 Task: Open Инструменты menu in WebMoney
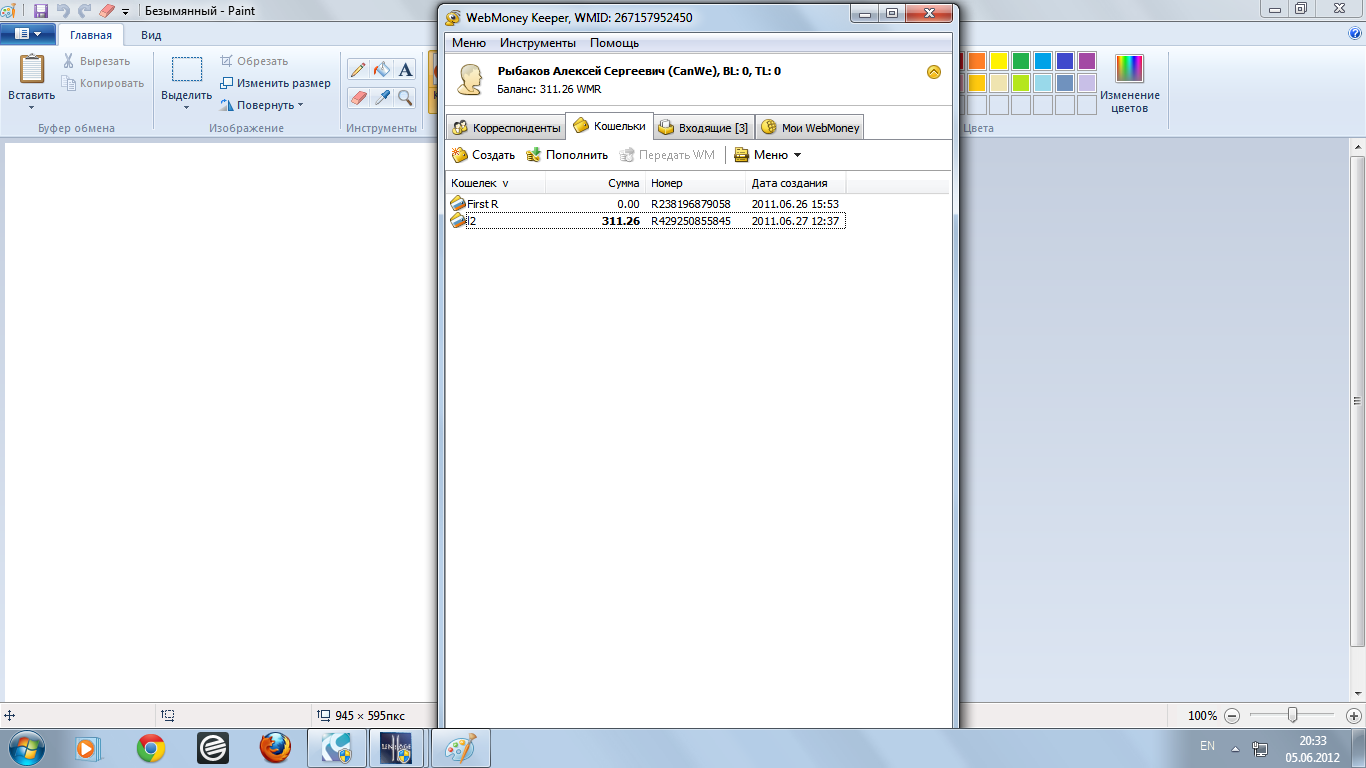coord(538,43)
